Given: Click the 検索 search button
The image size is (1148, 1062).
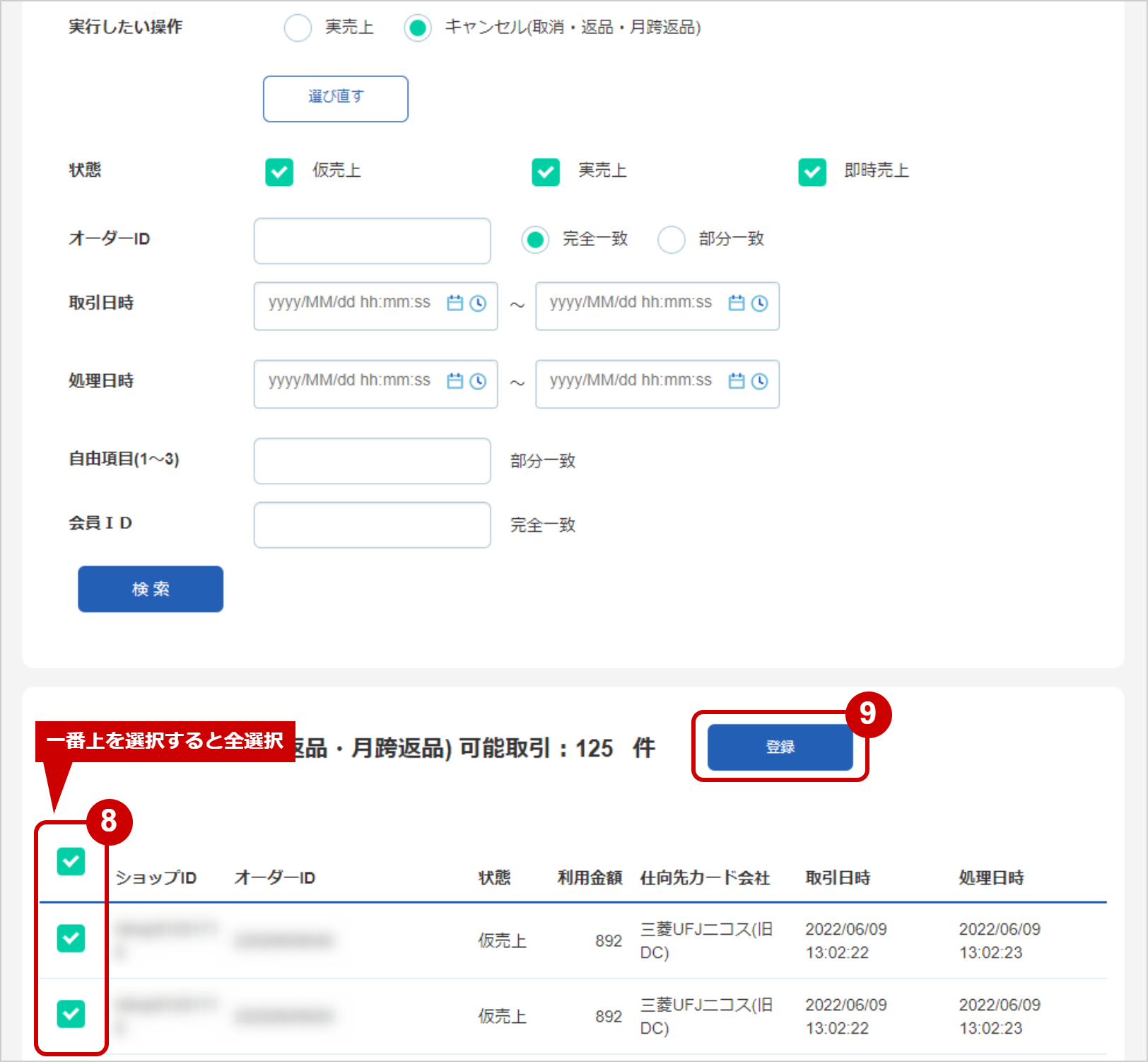Looking at the screenshot, I should click(151, 589).
